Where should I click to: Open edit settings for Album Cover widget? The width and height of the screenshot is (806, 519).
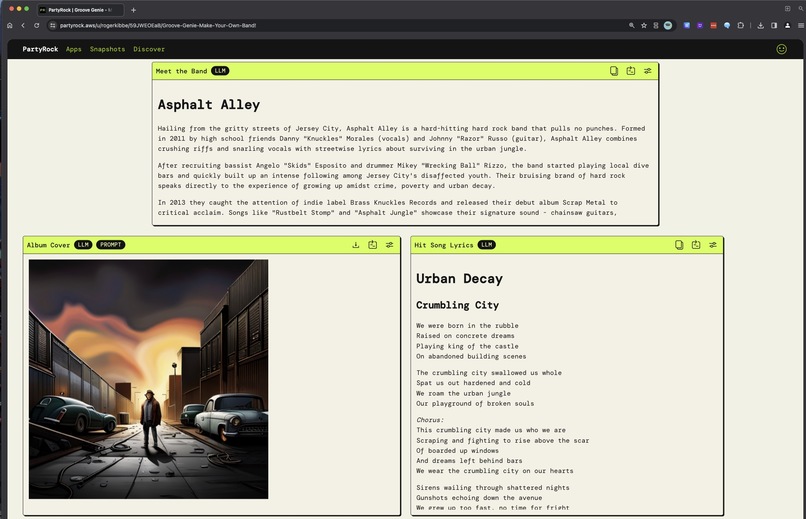[390, 245]
